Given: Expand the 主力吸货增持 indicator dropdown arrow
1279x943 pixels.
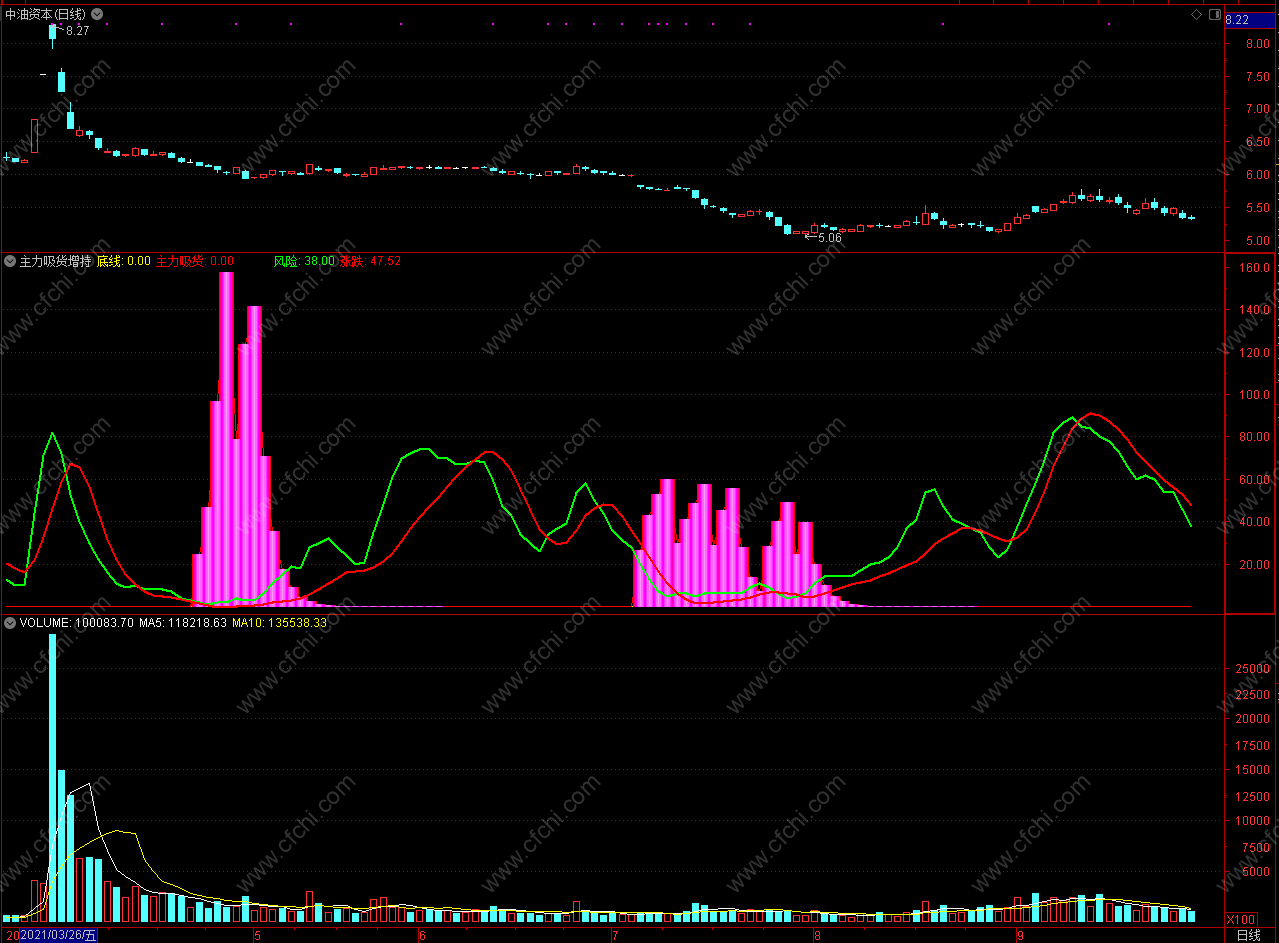Looking at the screenshot, I should [x=10, y=261].
